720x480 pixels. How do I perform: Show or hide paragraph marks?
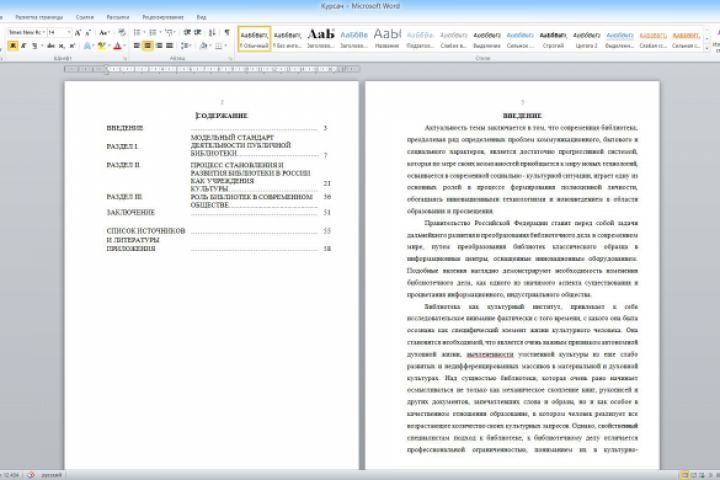pos(227,32)
